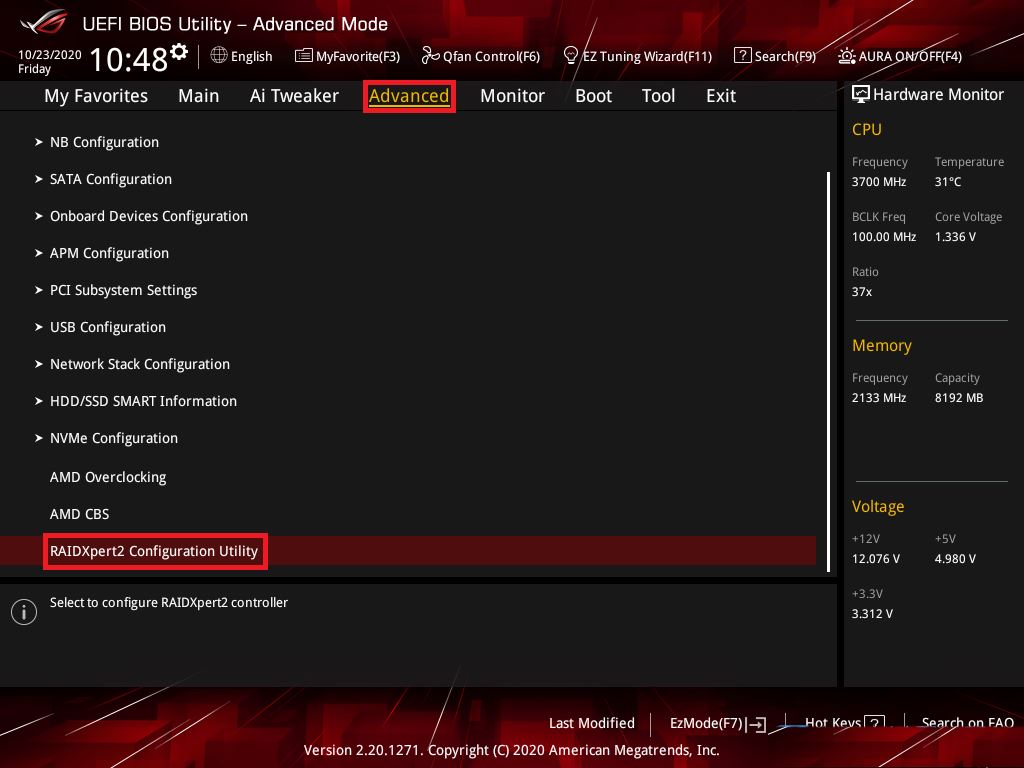
Task: Click the ROG logo icon
Action: (x=43, y=22)
